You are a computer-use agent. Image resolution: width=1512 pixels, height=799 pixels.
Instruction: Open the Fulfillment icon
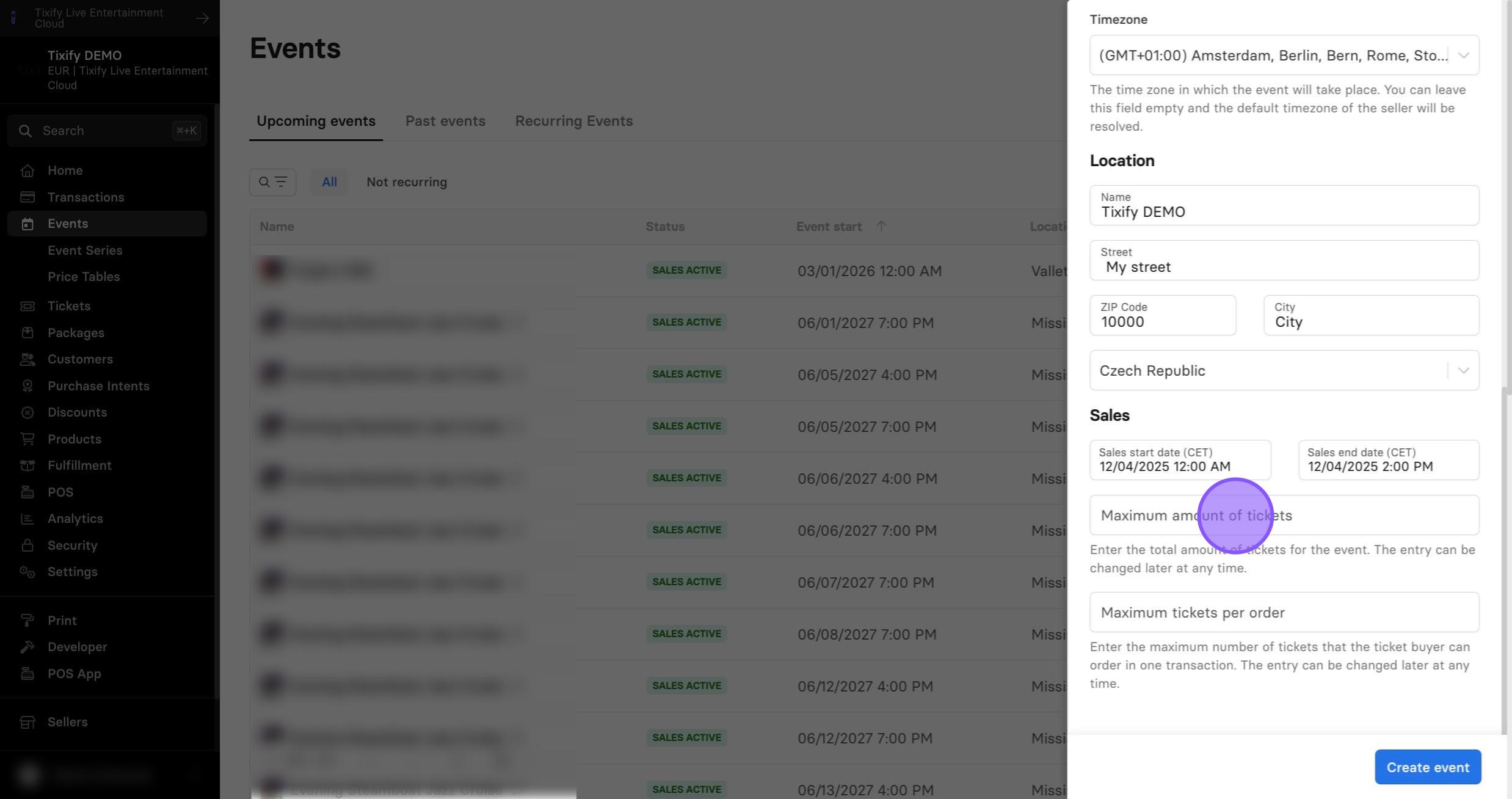pos(27,465)
